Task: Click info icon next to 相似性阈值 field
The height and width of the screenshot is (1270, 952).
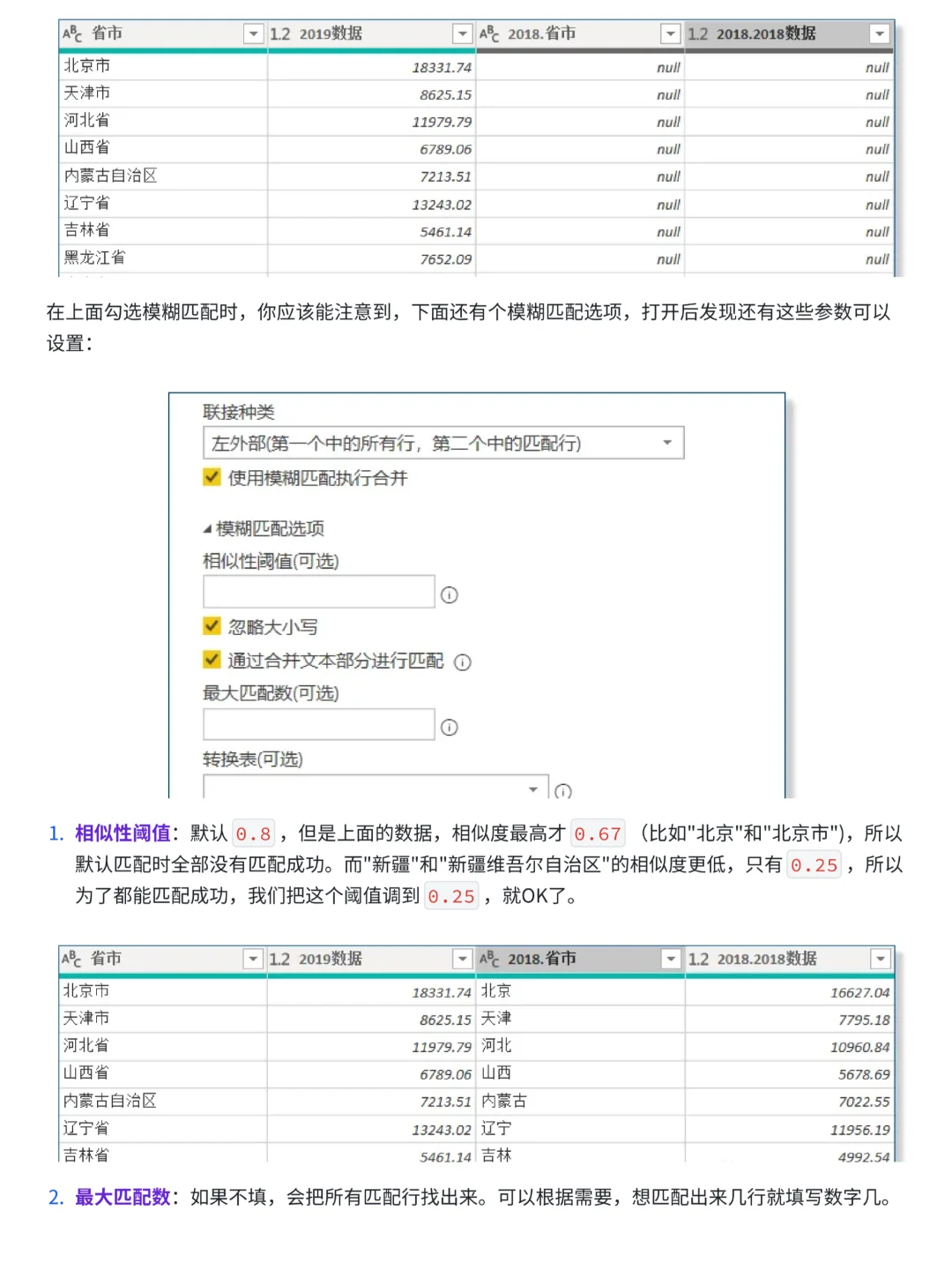Action: (x=450, y=595)
